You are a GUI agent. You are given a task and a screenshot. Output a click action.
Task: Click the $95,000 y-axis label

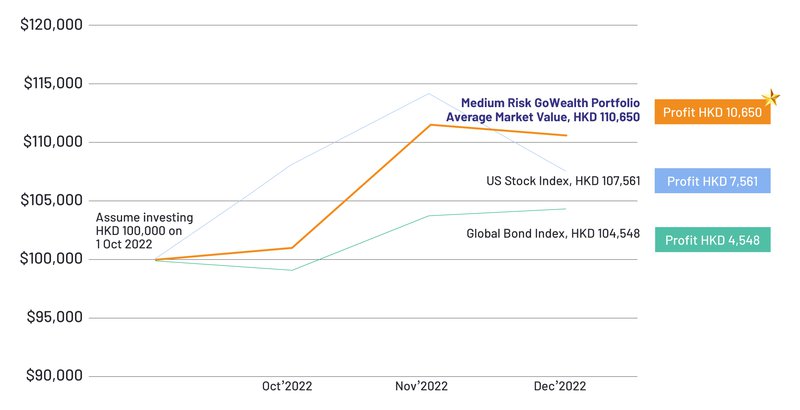point(54,317)
